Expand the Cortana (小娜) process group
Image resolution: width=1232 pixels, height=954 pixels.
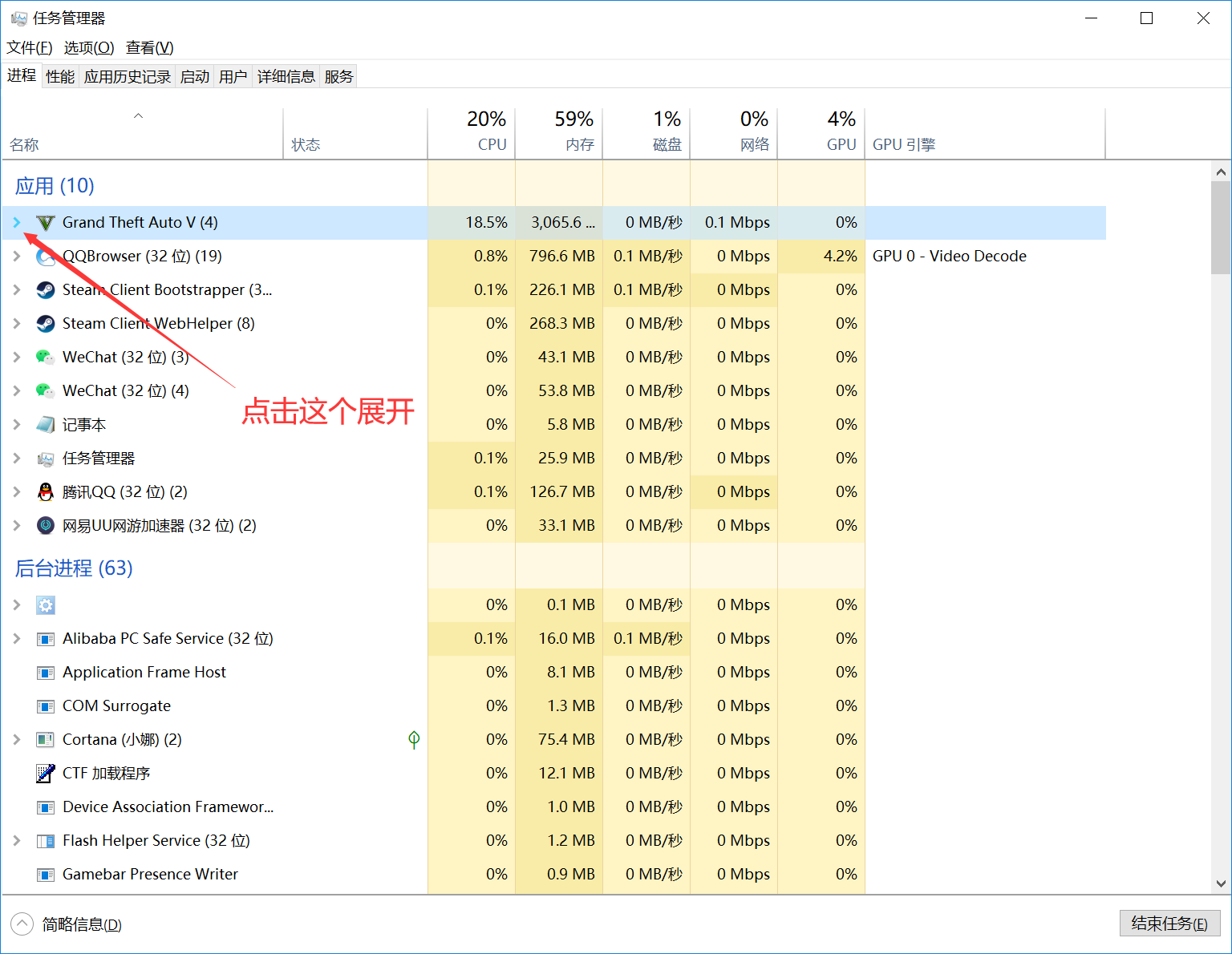click(17, 739)
